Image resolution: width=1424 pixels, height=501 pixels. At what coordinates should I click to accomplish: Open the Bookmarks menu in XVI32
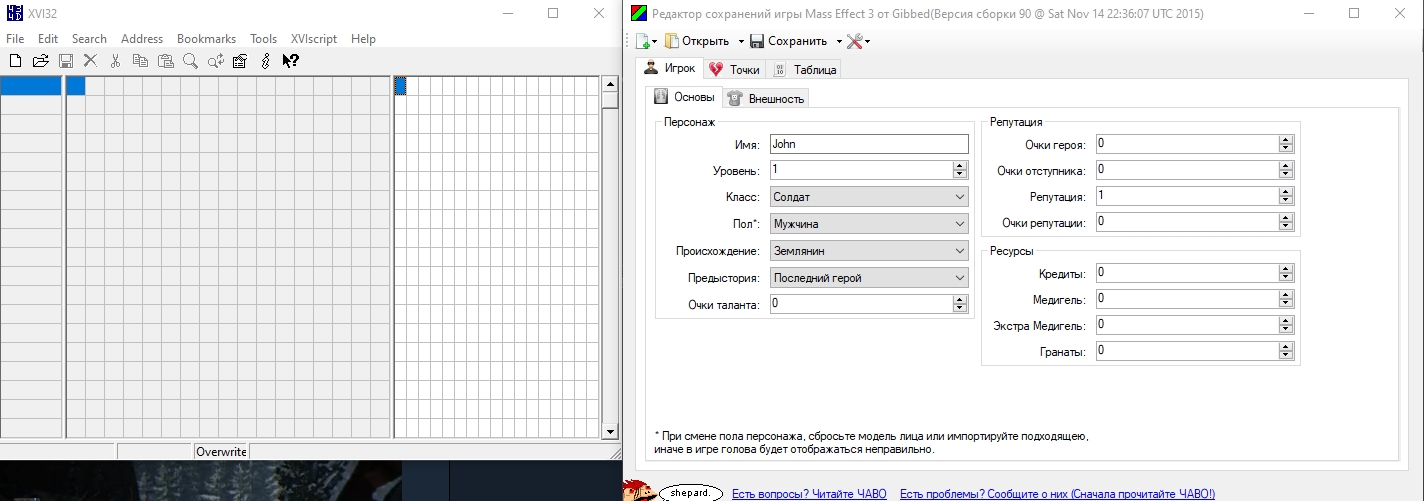206,39
